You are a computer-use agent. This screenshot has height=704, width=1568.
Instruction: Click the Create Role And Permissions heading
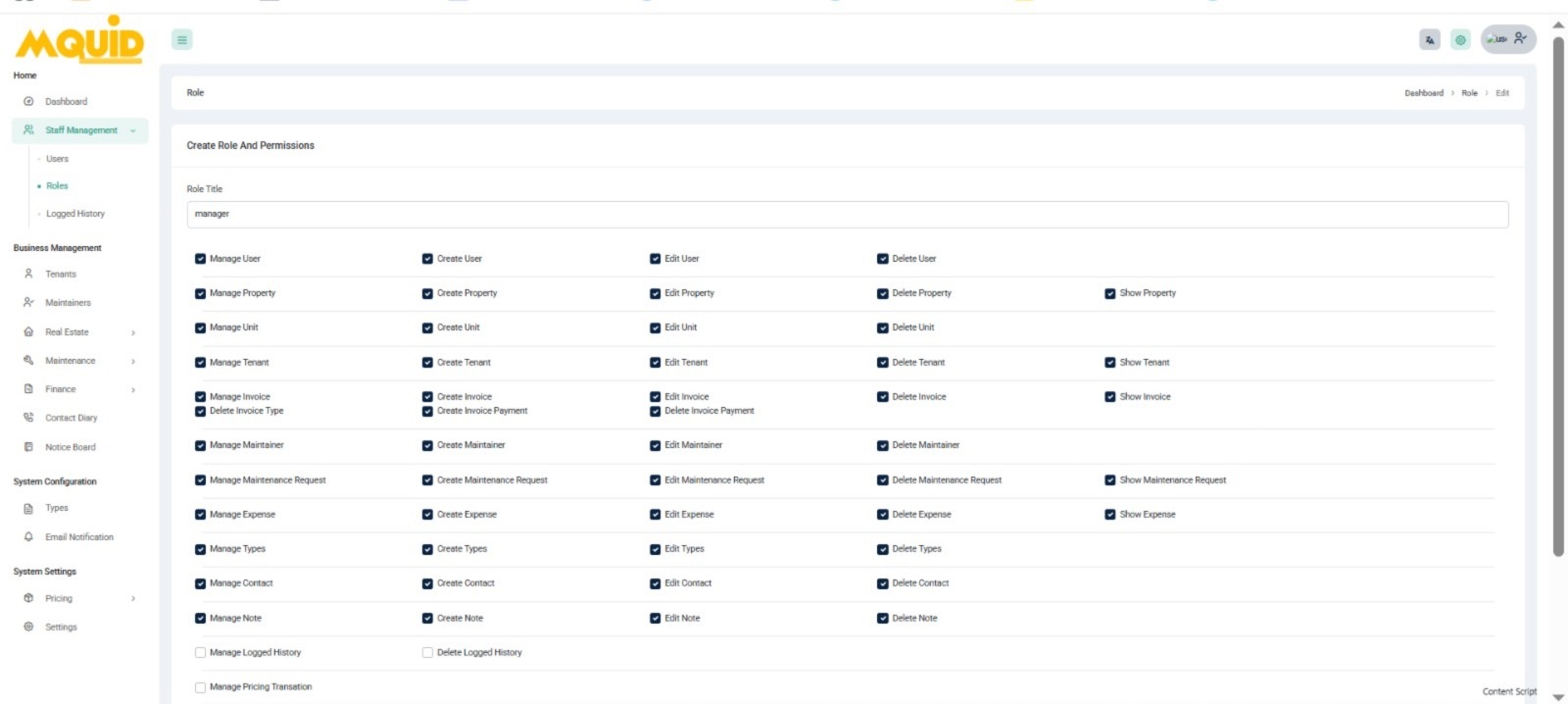point(251,145)
